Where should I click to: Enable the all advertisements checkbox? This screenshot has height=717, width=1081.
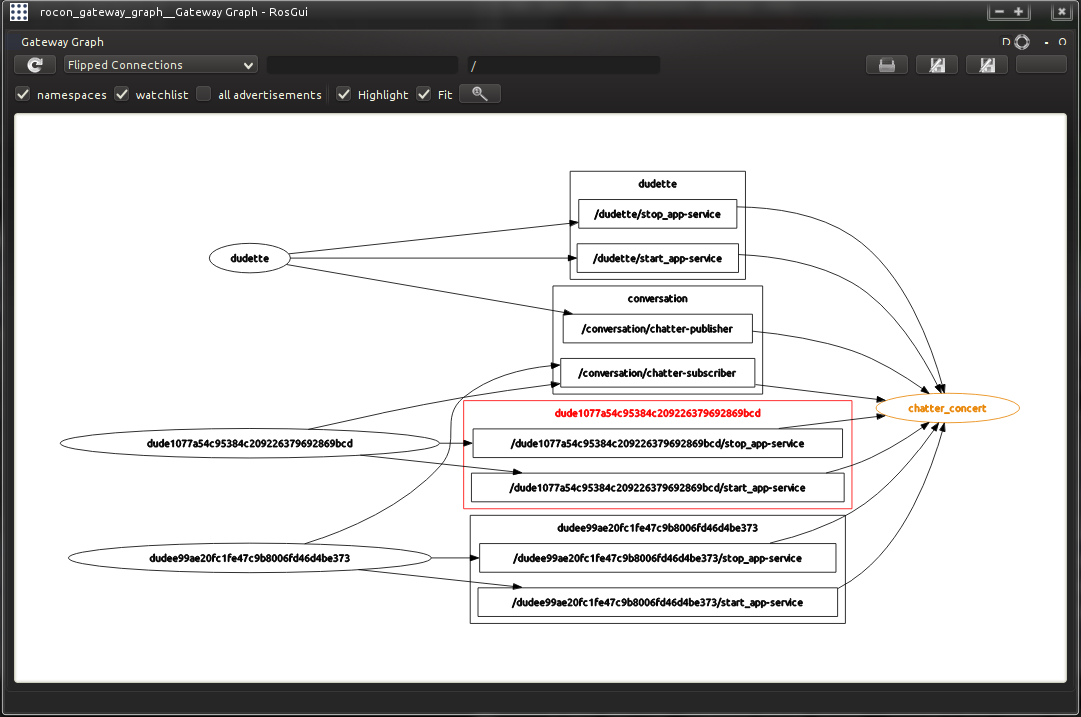[x=204, y=94]
